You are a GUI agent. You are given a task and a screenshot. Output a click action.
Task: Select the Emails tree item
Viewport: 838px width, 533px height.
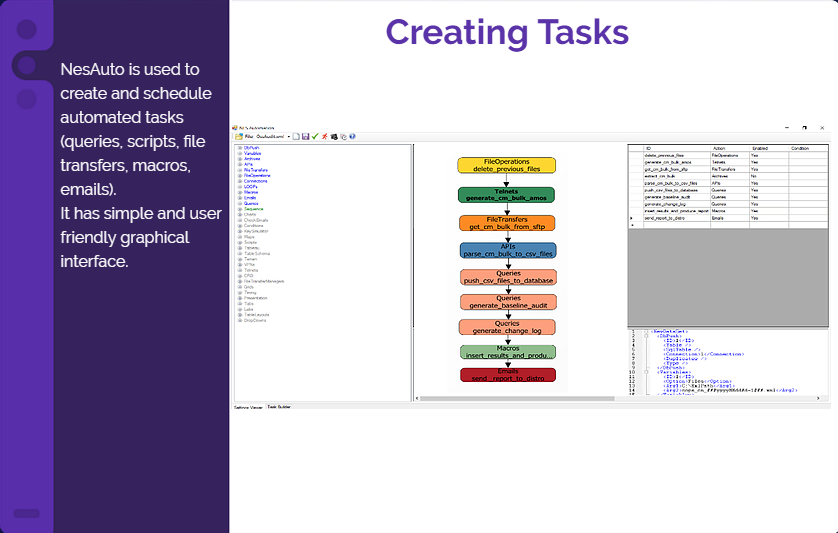click(x=250, y=198)
